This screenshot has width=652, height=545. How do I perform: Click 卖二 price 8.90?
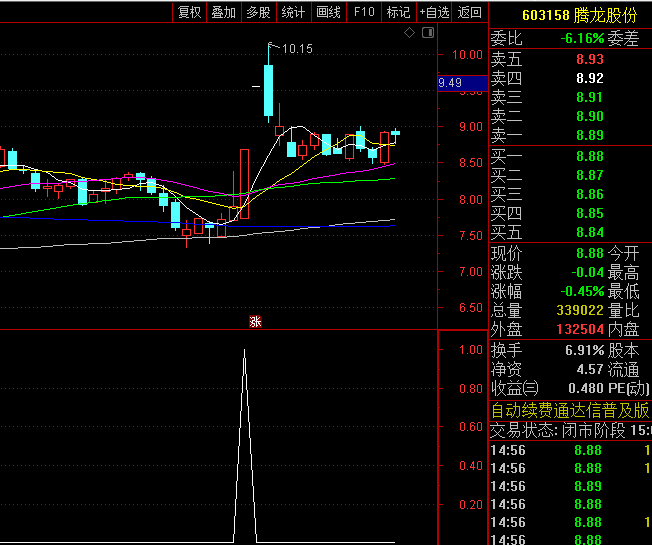coord(590,116)
